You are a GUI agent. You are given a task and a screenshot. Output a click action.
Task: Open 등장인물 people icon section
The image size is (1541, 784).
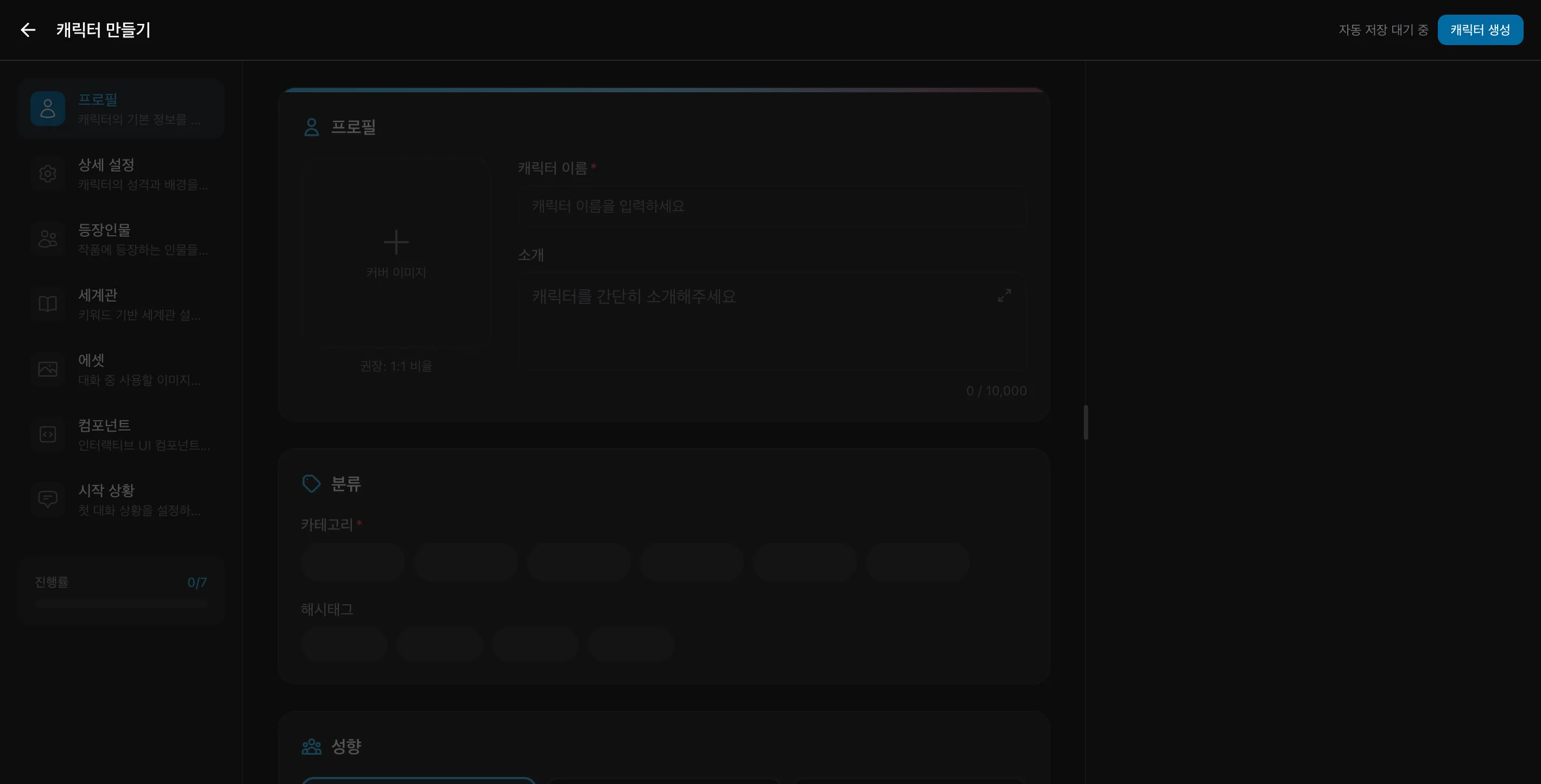click(48, 239)
